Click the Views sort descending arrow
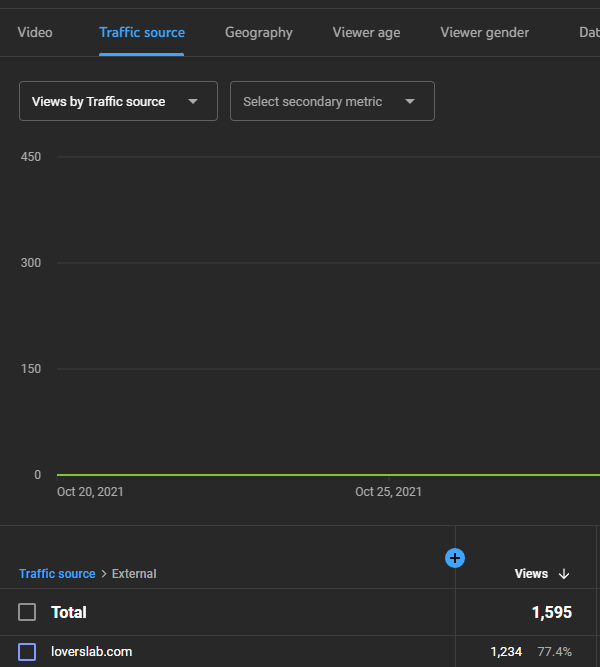Viewport: 600px width, 667px height. click(x=564, y=574)
